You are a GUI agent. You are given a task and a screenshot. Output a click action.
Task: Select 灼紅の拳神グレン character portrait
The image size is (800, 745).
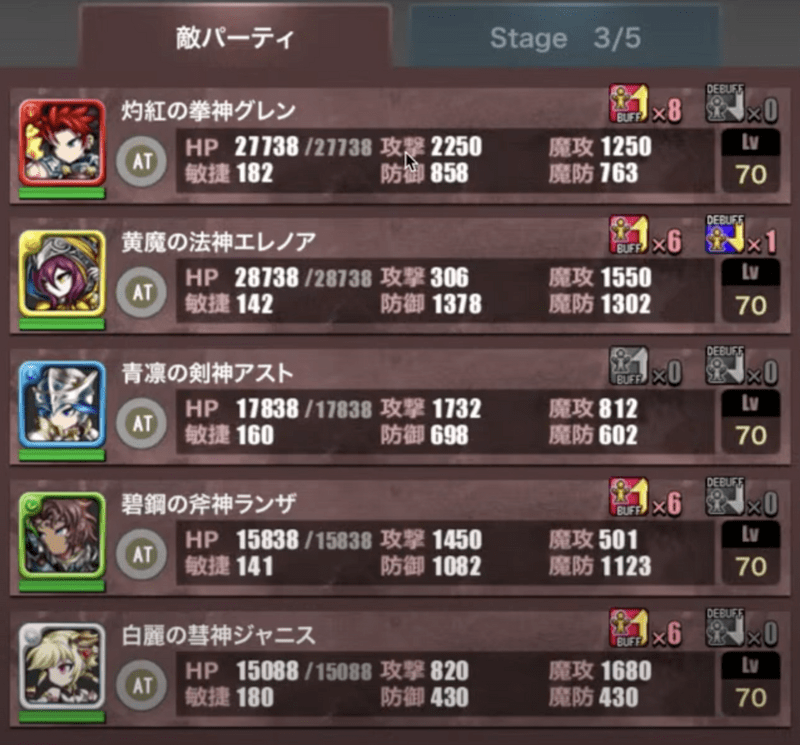coord(62,142)
